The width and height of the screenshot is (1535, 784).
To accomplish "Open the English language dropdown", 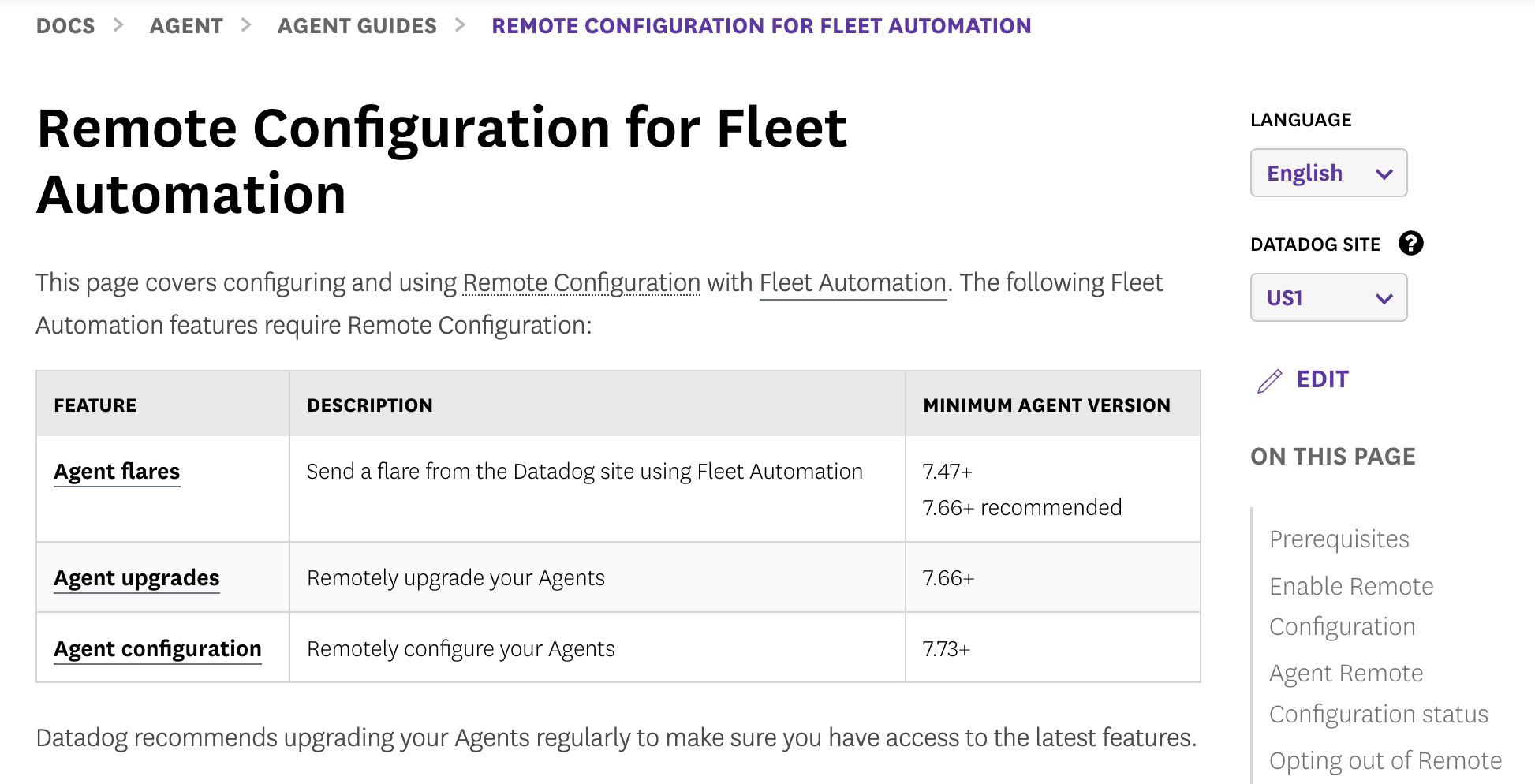I will [1328, 173].
